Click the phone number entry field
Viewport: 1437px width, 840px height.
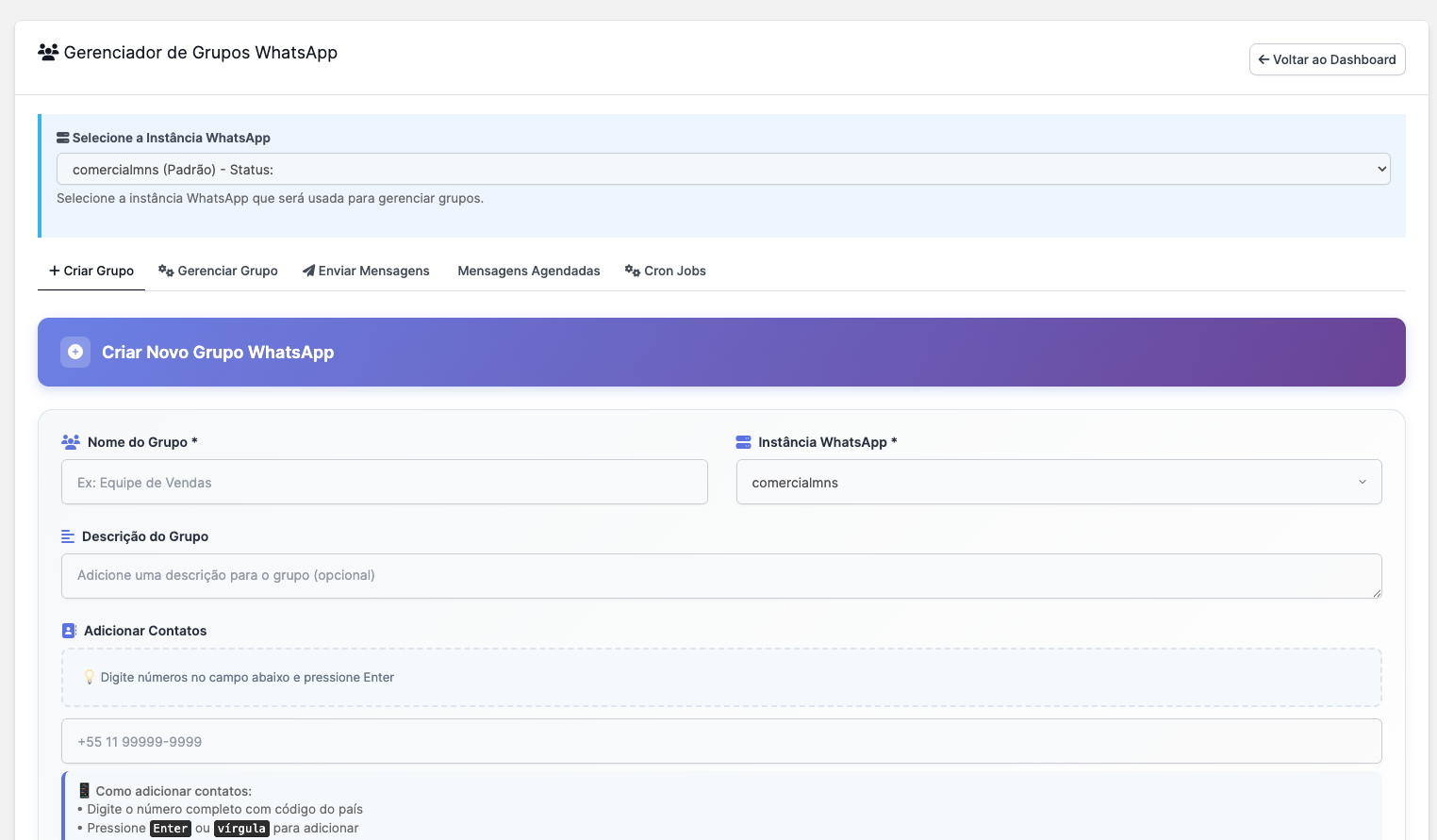[x=721, y=741]
